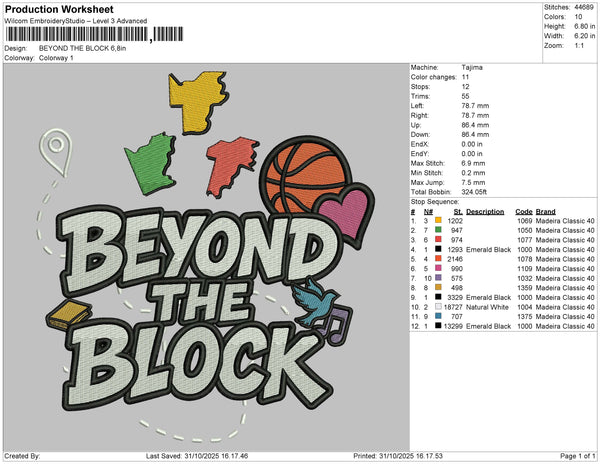Click the Max Stitch value 6.9 mm
This screenshot has width=600, height=464.
[x=473, y=163]
